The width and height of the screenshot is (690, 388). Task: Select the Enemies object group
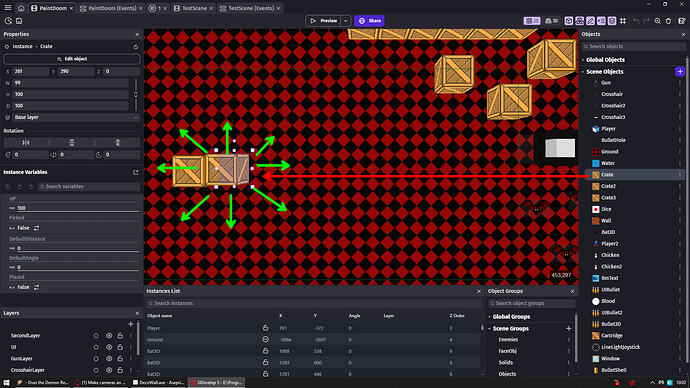tap(508, 340)
